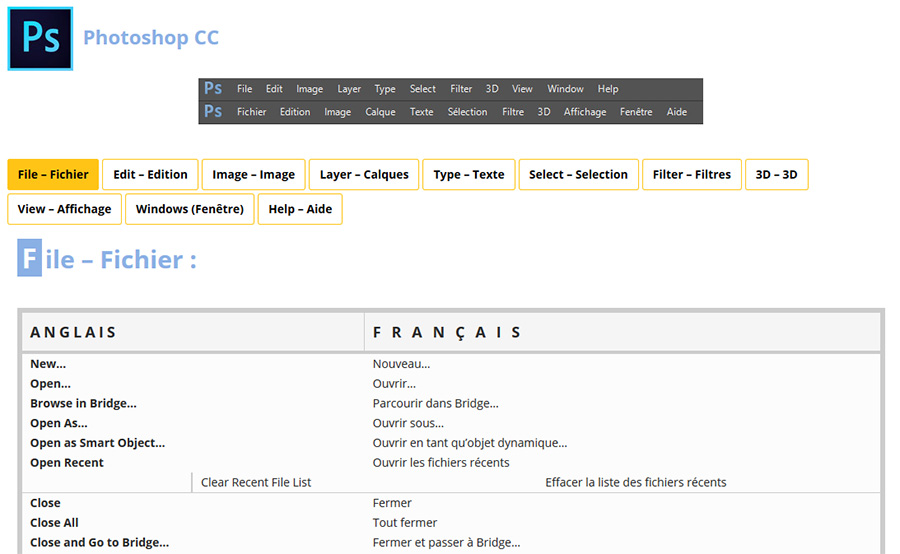Click the Clear Recent File List entry
The width and height of the screenshot is (900, 554).
tap(256, 482)
